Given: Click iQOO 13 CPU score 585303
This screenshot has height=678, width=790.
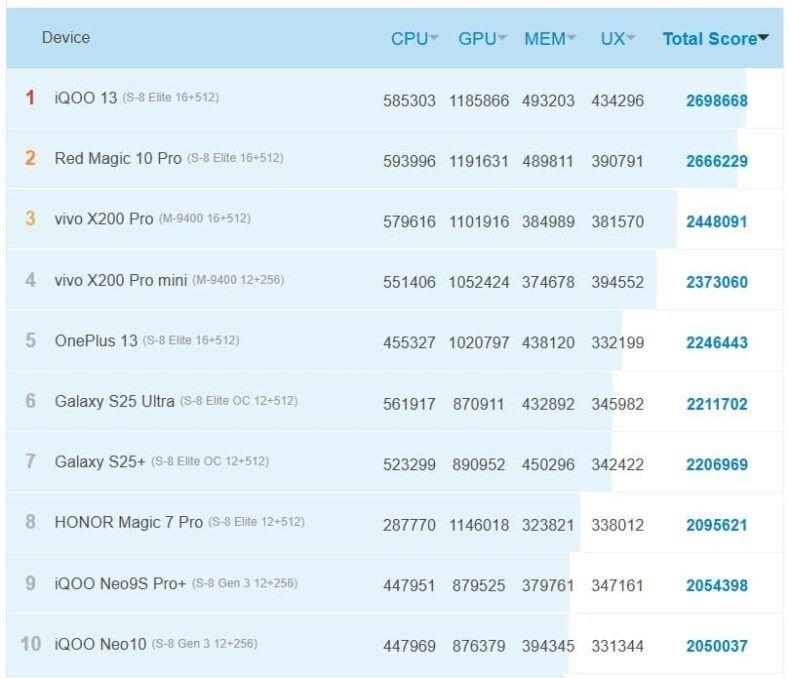Looking at the screenshot, I should (409, 101).
